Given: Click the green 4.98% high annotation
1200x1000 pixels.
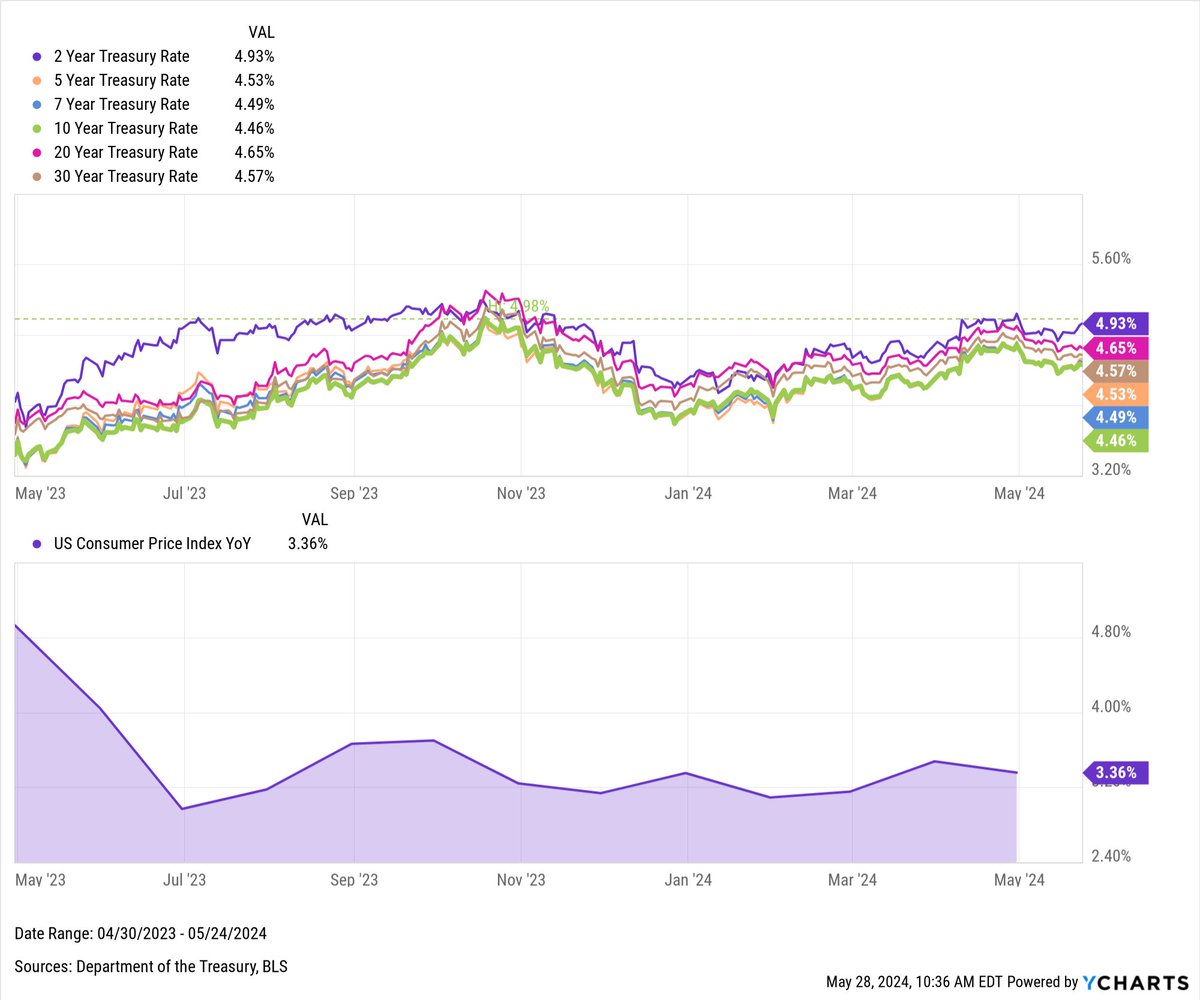Looking at the screenshot, I should tap(517, 307).
